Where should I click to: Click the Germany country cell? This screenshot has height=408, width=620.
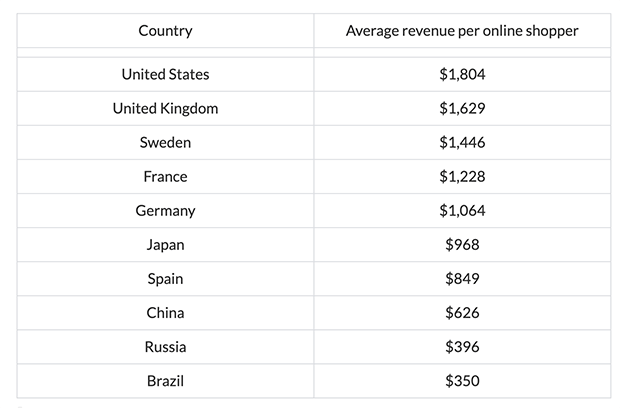[x=165, y=210]
